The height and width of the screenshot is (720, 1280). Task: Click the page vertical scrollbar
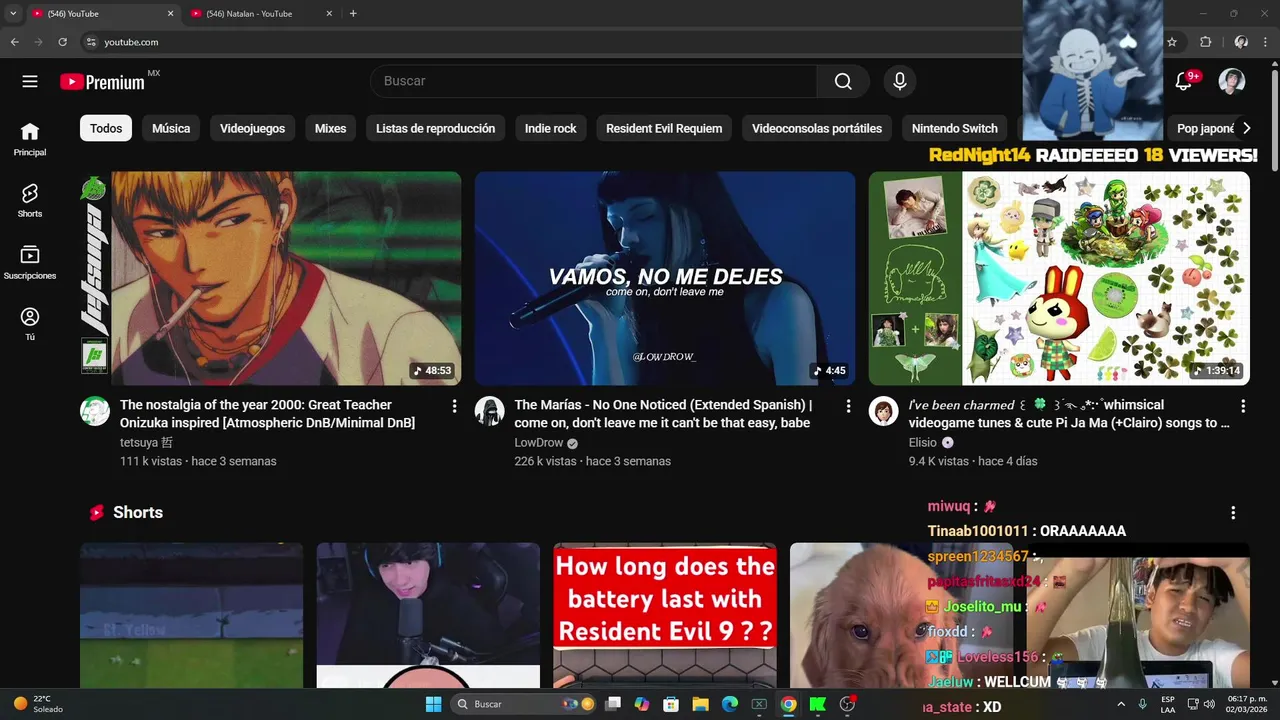coord(1275,120)
